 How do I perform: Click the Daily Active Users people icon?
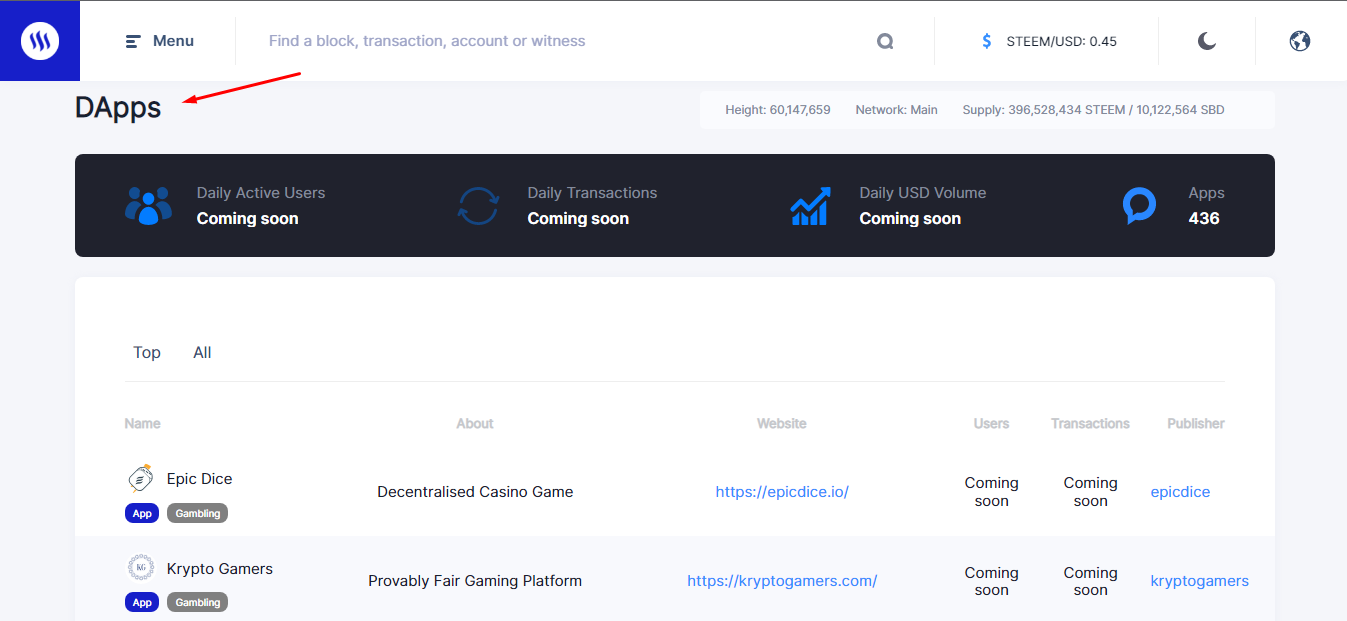149,206
